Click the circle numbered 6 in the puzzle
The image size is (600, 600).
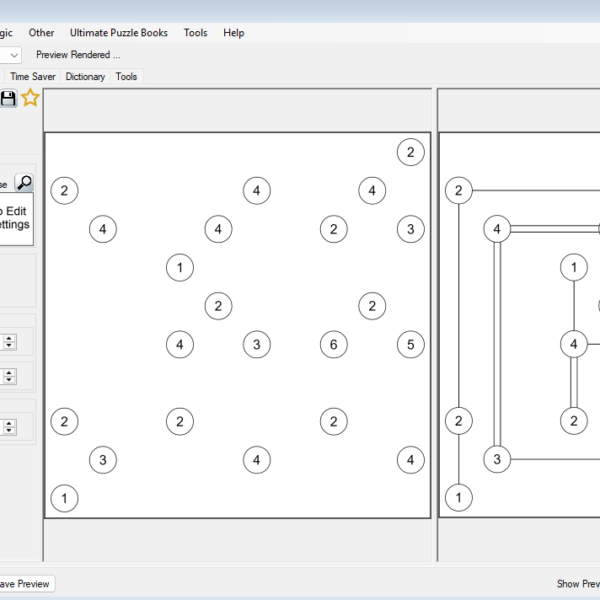(334, 345)
